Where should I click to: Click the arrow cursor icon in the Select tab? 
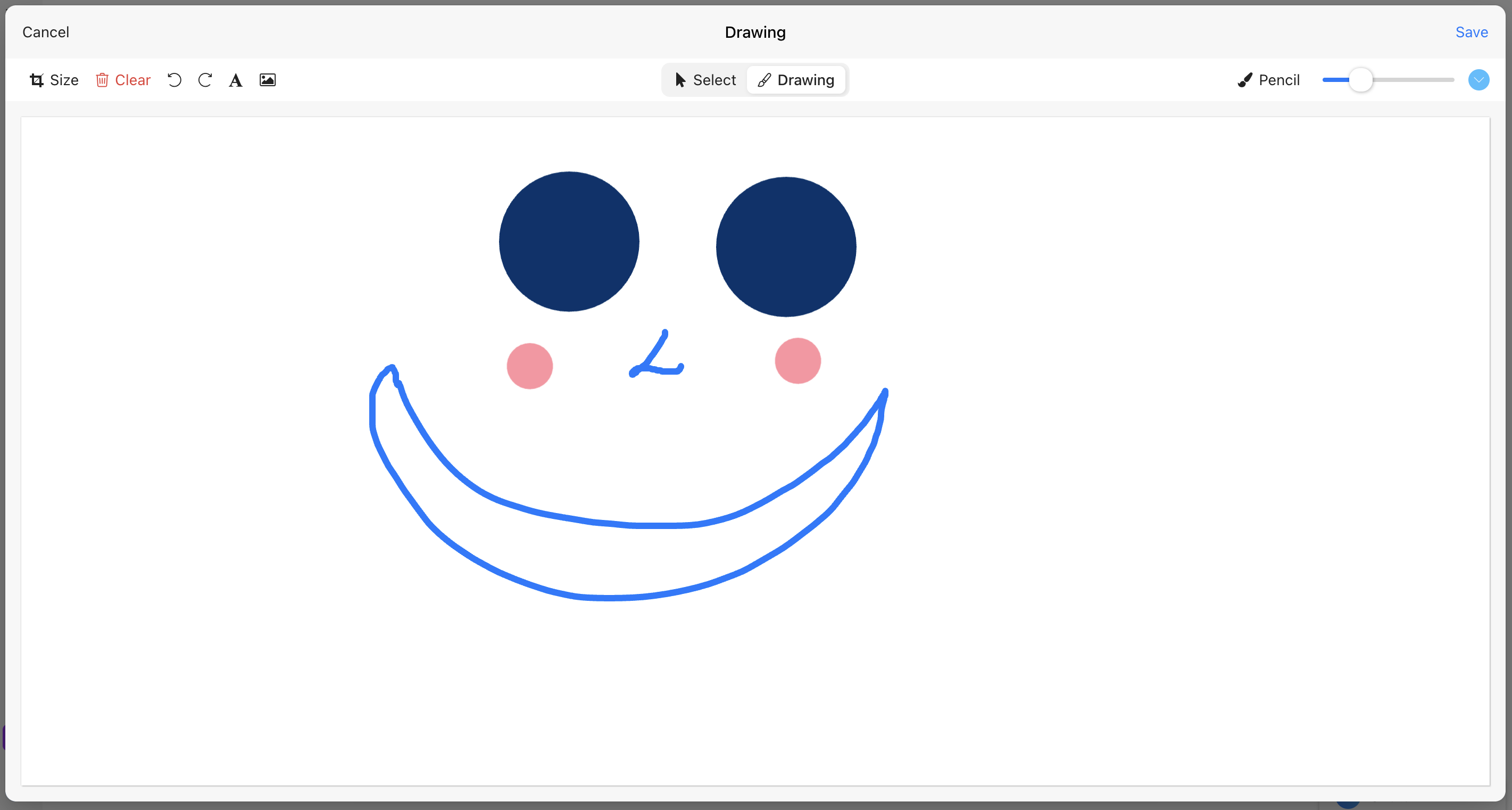680,80
